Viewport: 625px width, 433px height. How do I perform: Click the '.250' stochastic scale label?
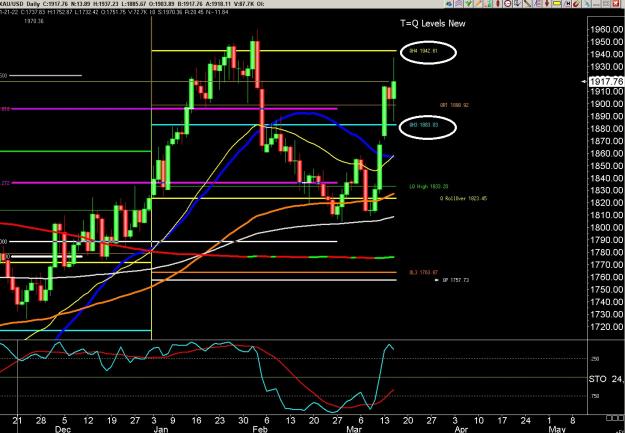[x=594, y=359]
